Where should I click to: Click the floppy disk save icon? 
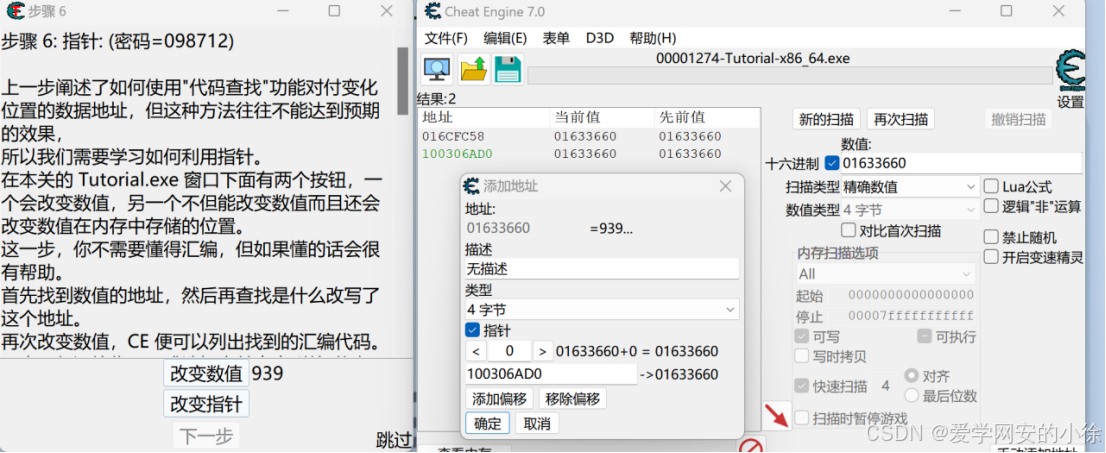coord(507,68)
